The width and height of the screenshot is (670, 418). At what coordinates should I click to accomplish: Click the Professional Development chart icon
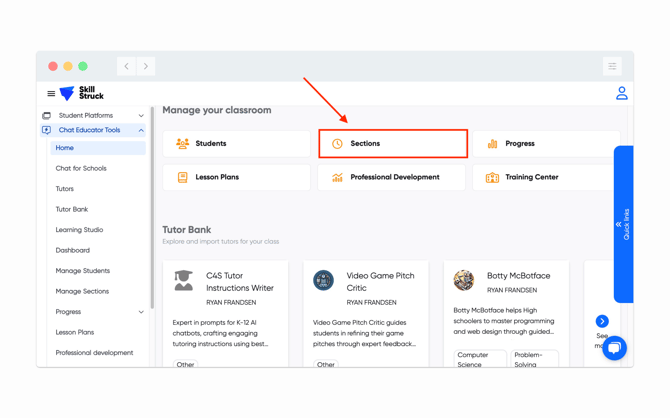click(x=337, y=177)
